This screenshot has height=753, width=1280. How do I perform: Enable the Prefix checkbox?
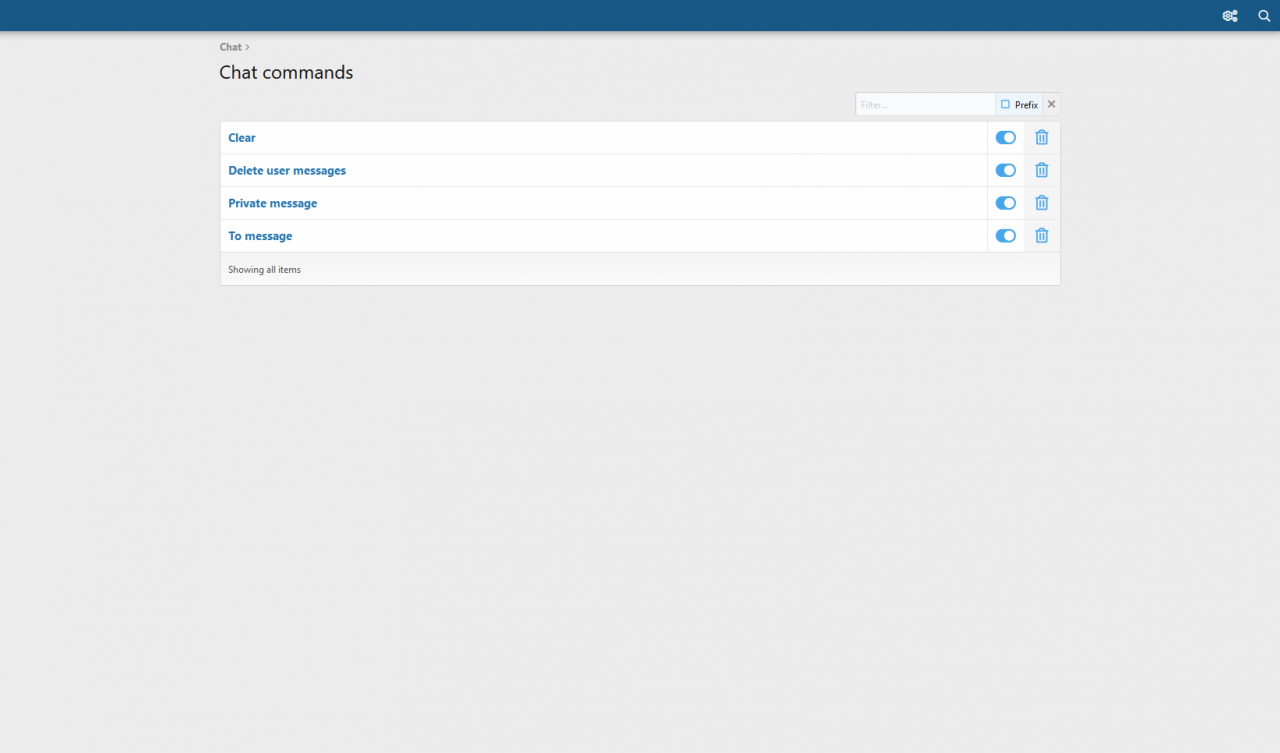click(x=1006, y=105)
